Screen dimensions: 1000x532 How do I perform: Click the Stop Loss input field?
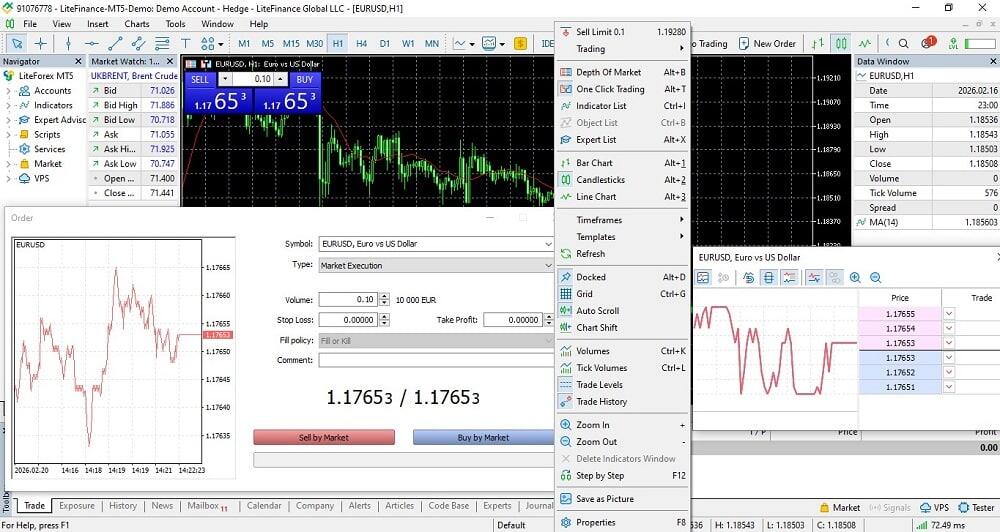[x=348, y=320]
